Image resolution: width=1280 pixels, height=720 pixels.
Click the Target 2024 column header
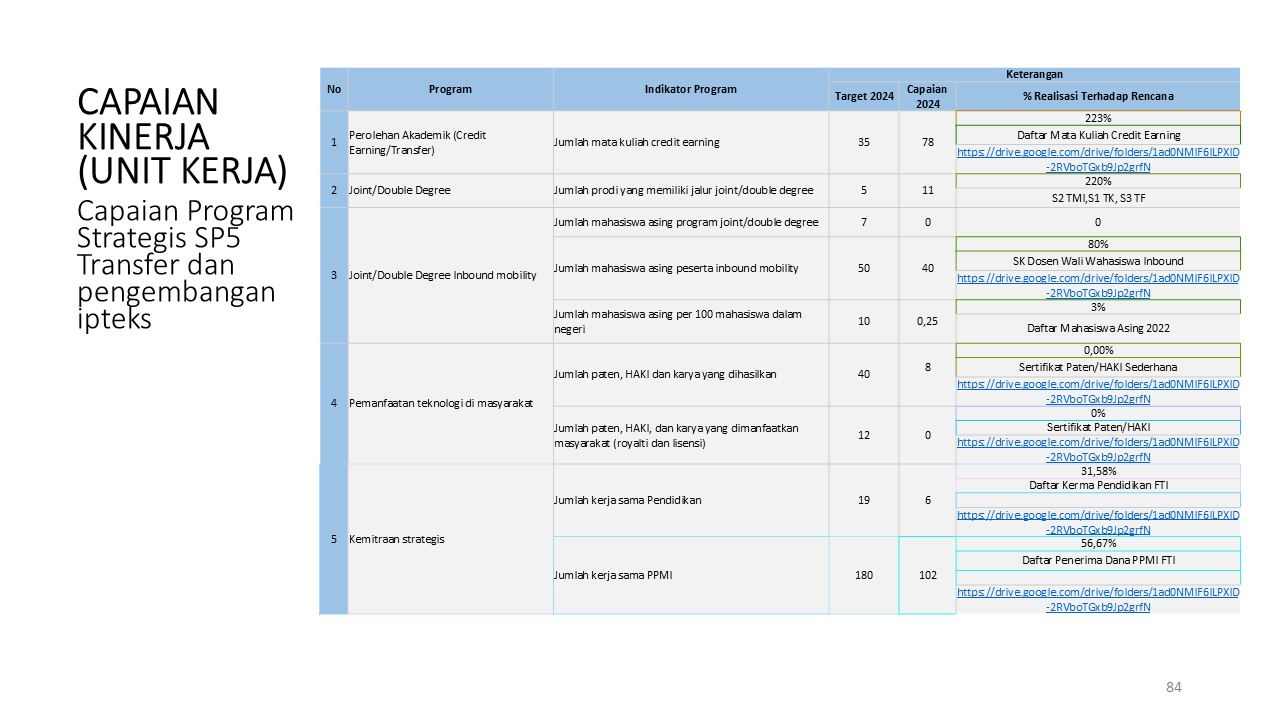(864, 96)
